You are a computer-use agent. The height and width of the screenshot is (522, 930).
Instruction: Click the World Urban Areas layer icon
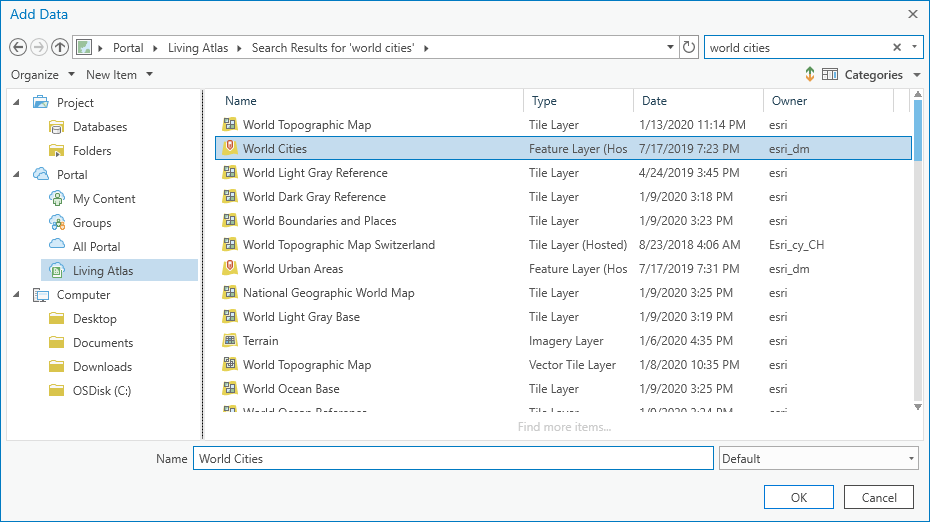pyautogui.click(x=230, y=269)
